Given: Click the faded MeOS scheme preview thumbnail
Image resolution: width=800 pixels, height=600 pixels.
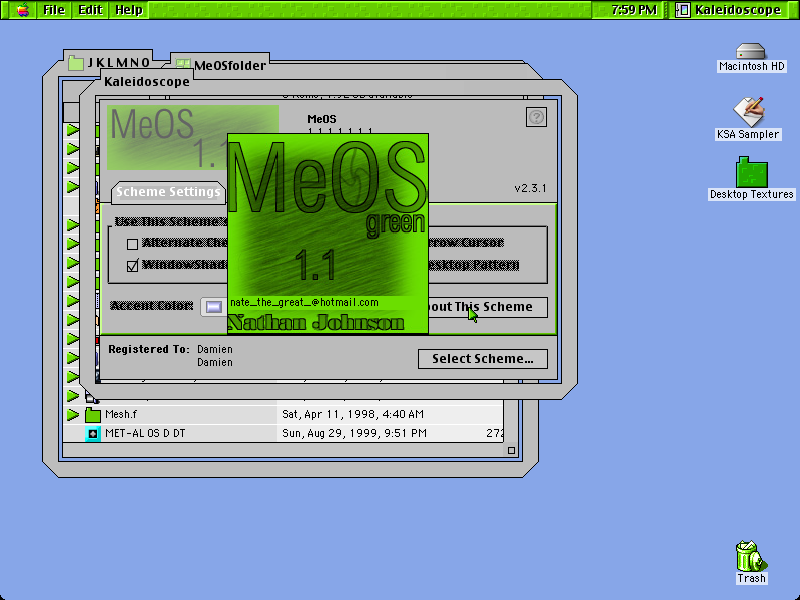Looking at the screenshot, I should coord(167,137).
